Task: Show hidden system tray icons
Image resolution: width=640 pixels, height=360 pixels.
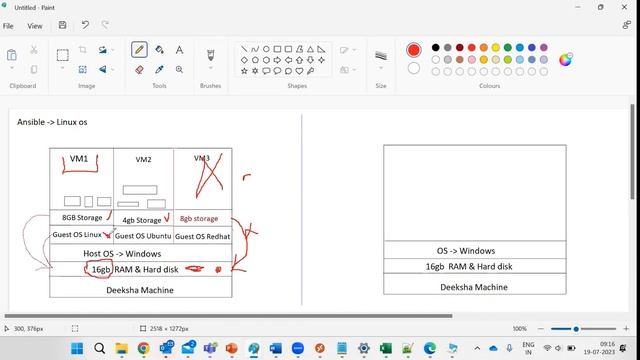Action: pos(477,349)
